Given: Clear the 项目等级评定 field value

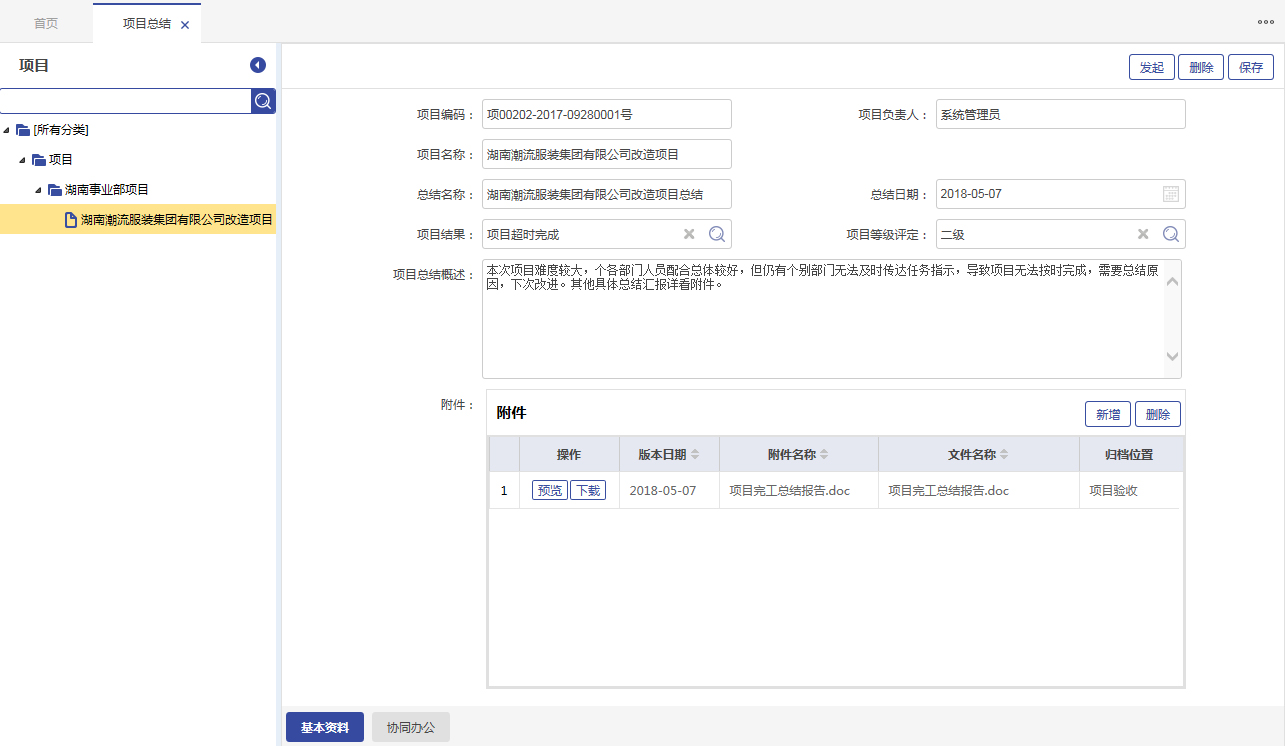Looking at the screenshot, I should [1143, 234].
